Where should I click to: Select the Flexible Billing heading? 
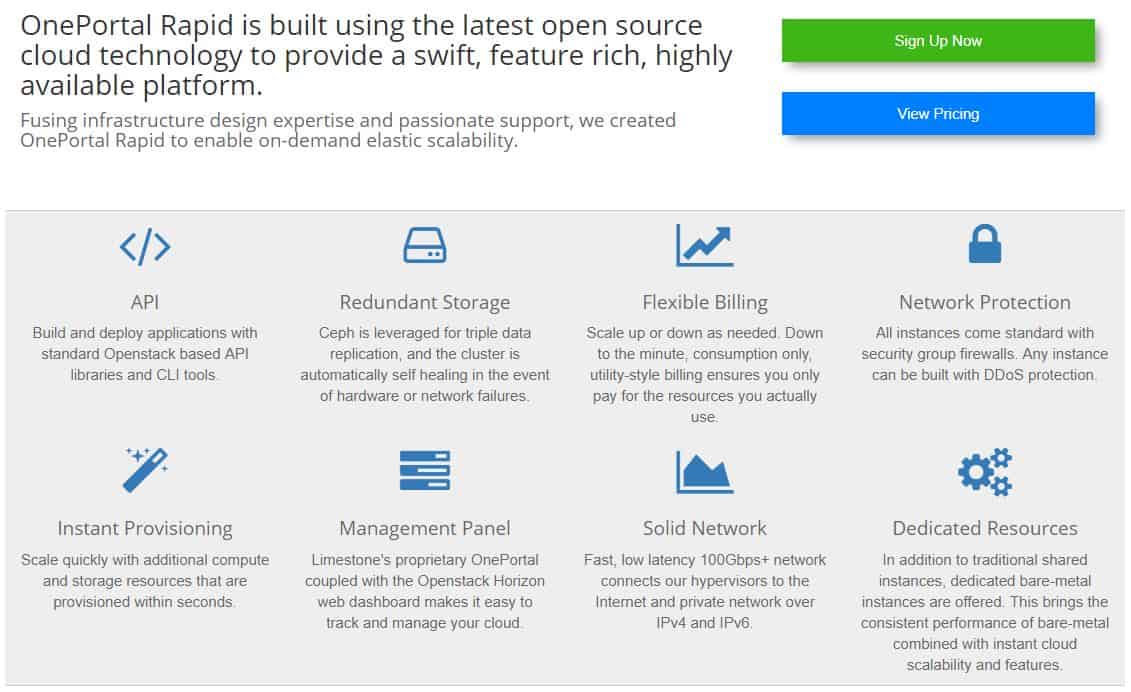point(705,303)
